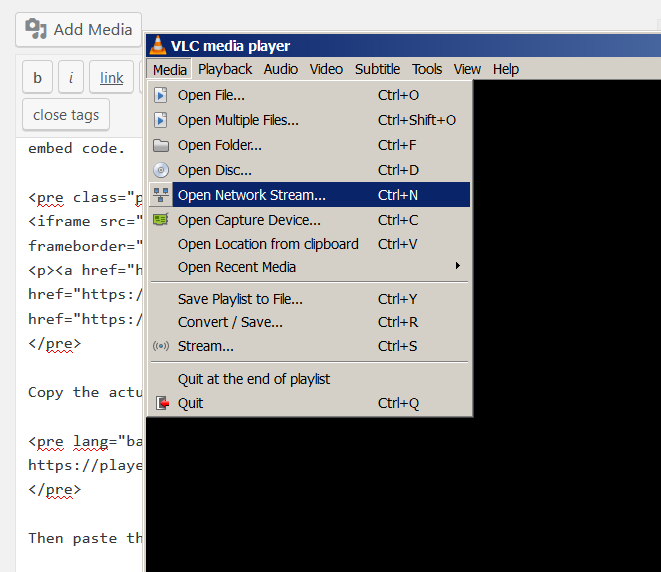The width and height of the screenshot is (661, 572).
Task: Open the Playback menu
Action: pyautogui.click(x=225, y=69)
